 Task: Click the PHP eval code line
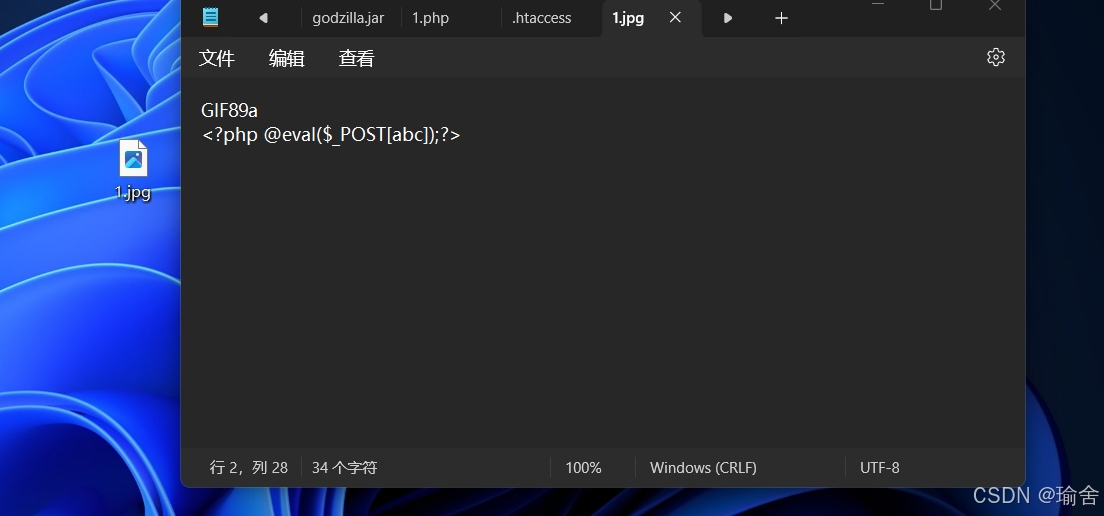tap(331, 134)
